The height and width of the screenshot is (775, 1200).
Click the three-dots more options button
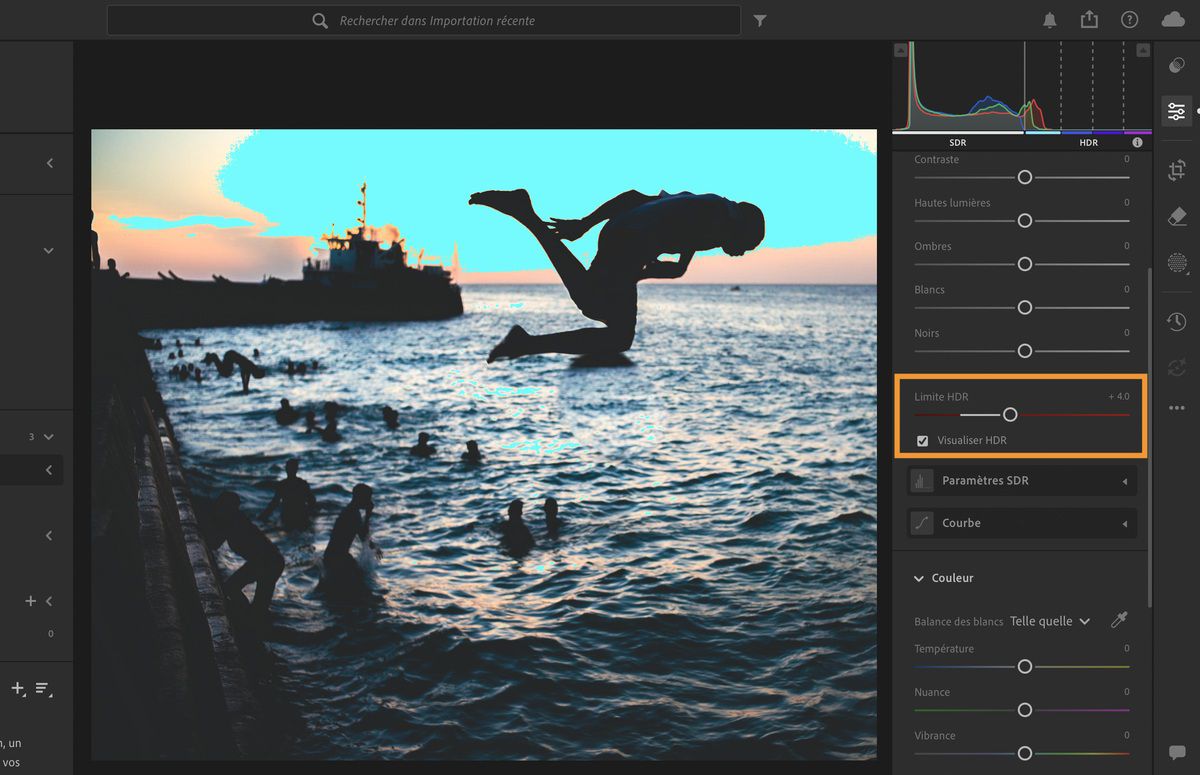[1177, 408]
